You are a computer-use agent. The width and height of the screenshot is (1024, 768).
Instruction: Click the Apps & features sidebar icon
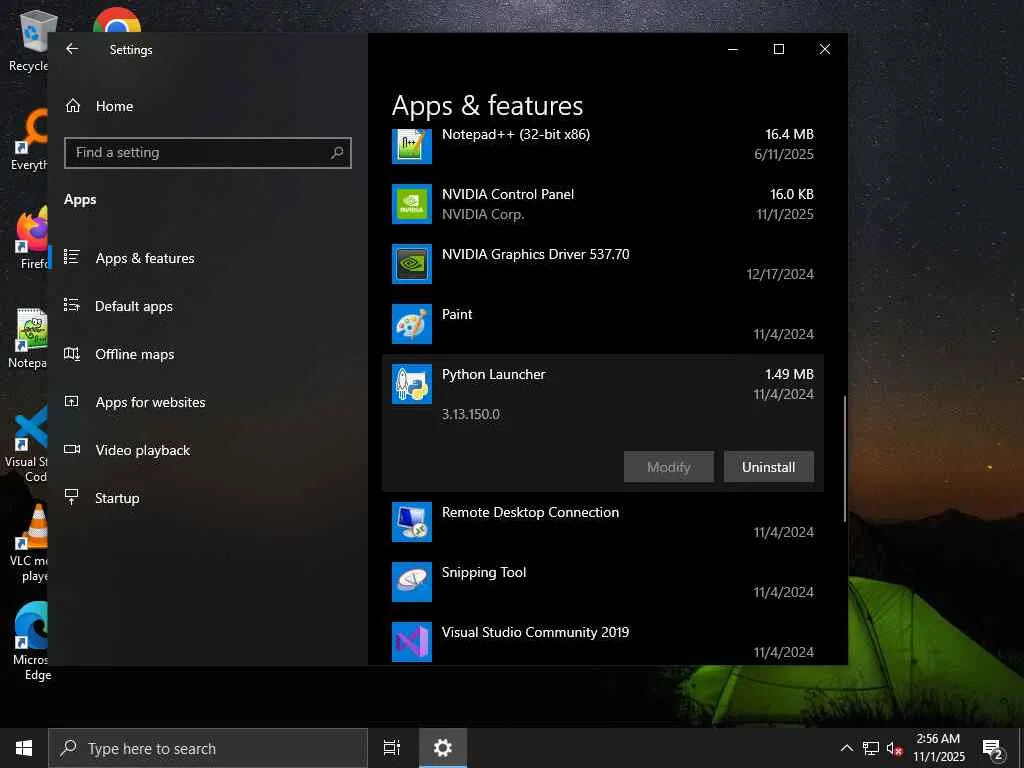click(72, 257)
